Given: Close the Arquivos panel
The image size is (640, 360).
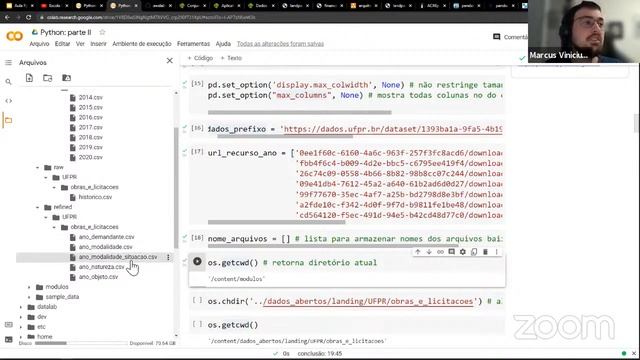Looking at the screenshot, I should (x=169, y=61).
